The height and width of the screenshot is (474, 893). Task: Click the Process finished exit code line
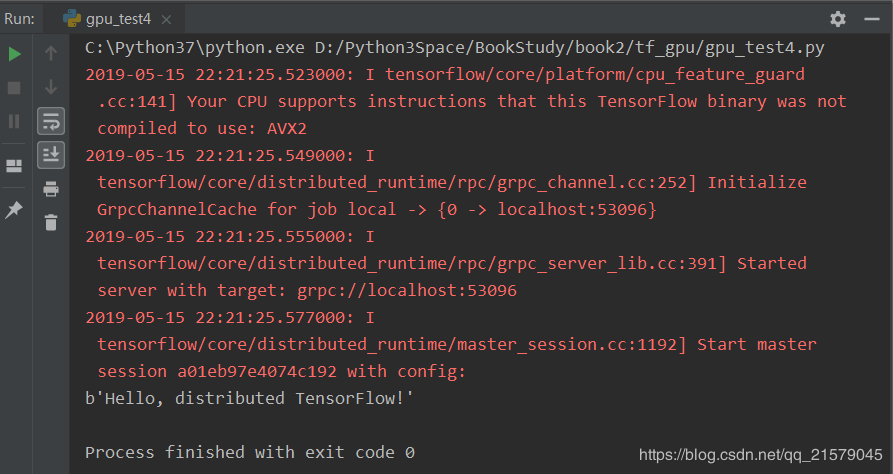pos(249,452)
